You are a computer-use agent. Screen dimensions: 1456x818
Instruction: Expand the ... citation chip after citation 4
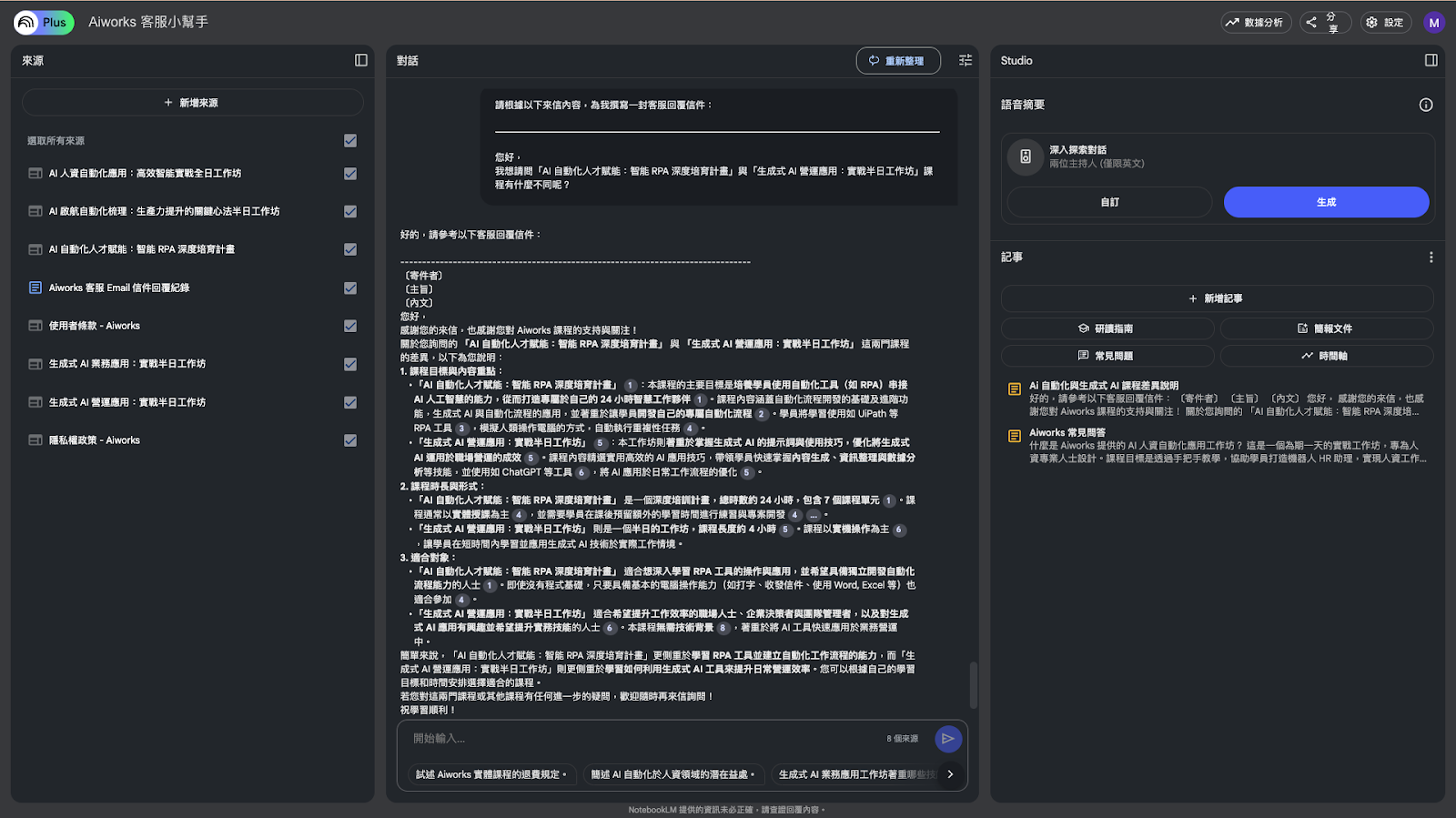(814, 515)
